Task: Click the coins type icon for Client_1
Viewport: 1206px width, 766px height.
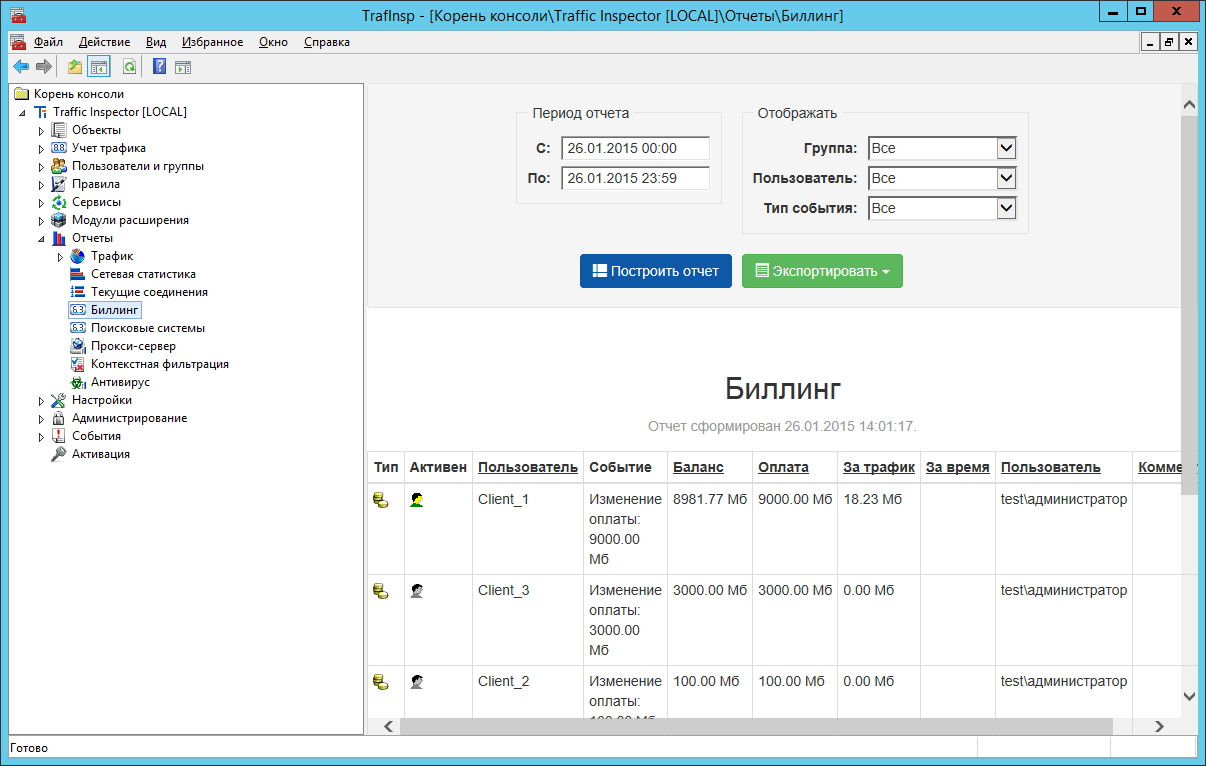Action: [381, 500]
